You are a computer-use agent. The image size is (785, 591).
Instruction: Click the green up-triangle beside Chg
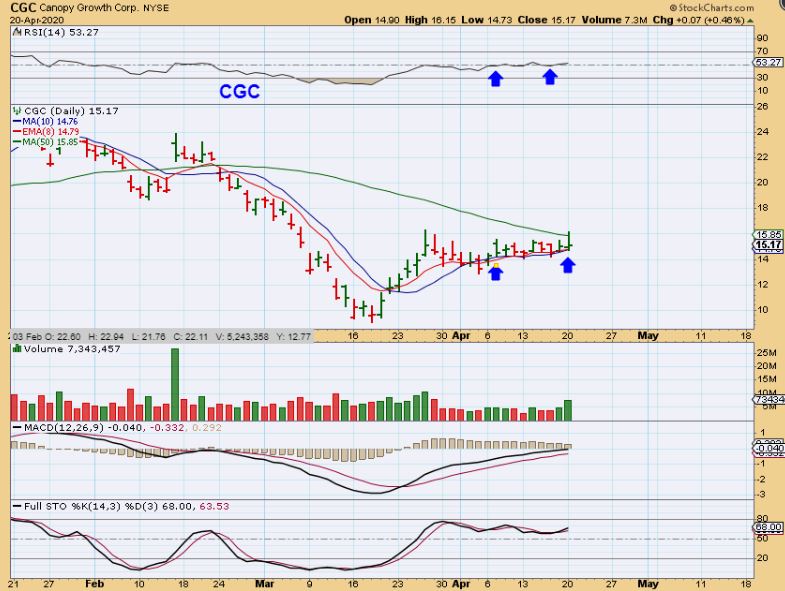750,21
